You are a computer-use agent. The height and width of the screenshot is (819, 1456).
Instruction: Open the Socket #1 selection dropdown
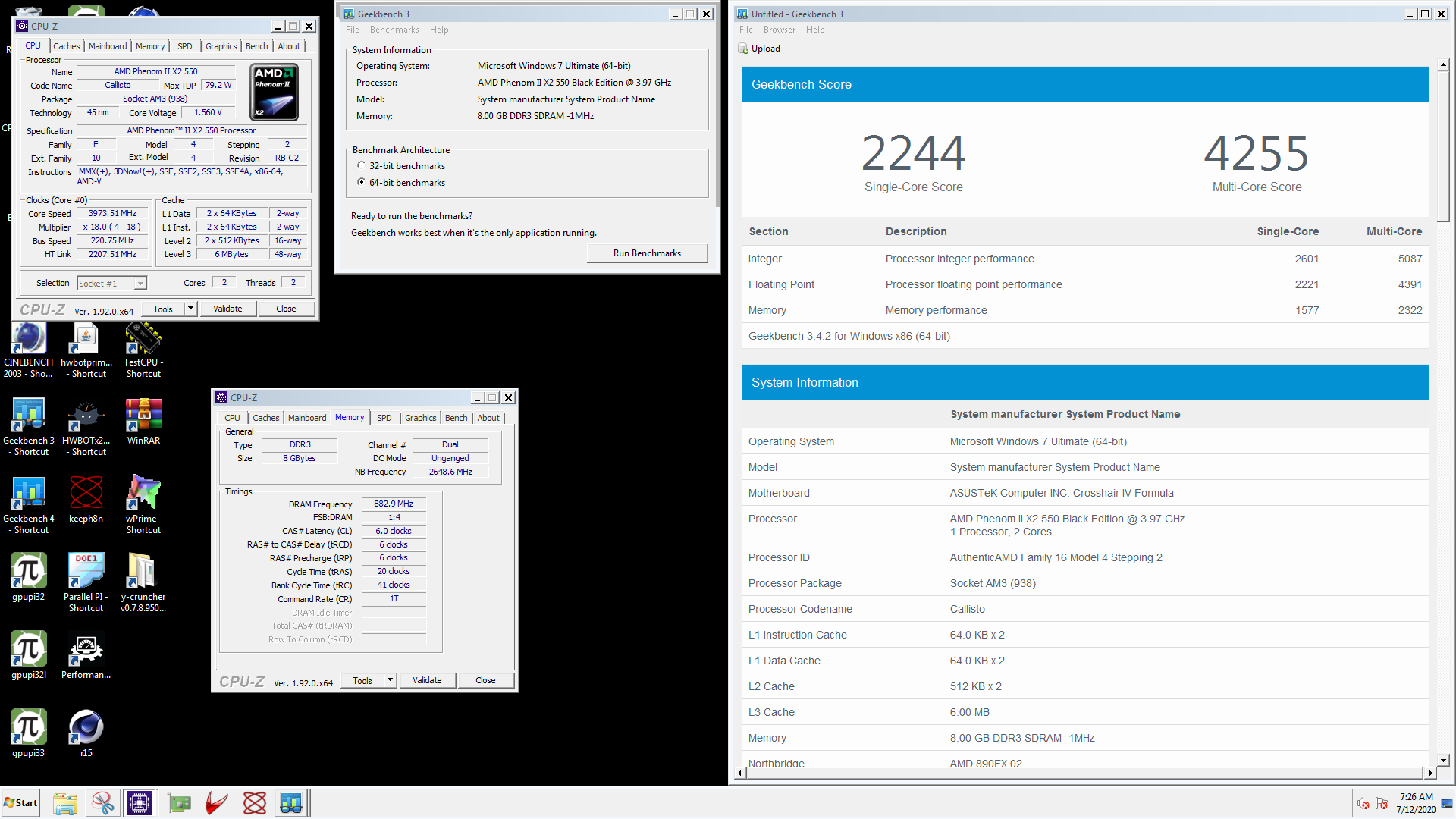pos(112,284)
